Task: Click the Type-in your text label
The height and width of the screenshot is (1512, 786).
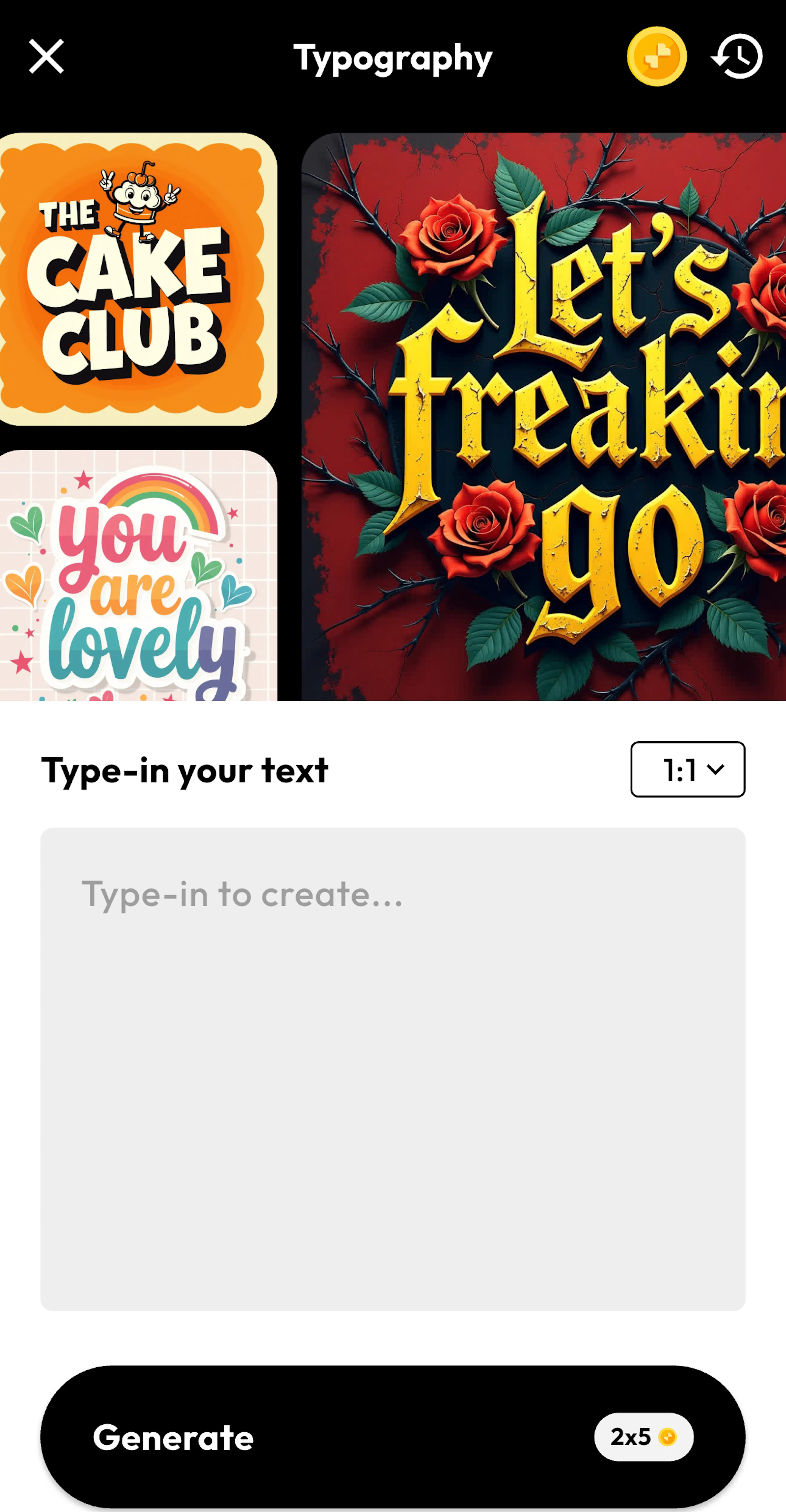Action: pyautogui.click(x=184, y=770)
